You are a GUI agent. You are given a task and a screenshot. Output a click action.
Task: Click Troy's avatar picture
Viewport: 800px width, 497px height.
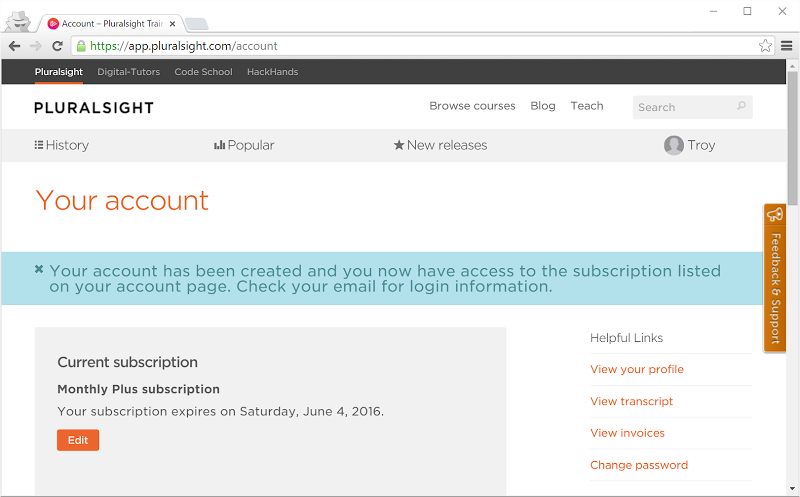(x=673, y=145)
